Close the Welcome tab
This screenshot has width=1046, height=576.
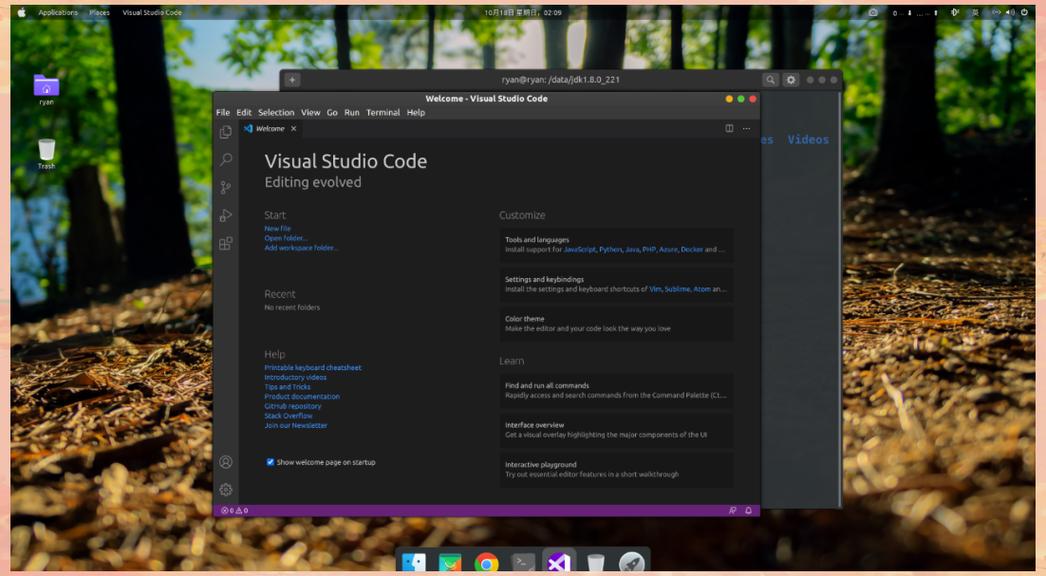[294, 128]
